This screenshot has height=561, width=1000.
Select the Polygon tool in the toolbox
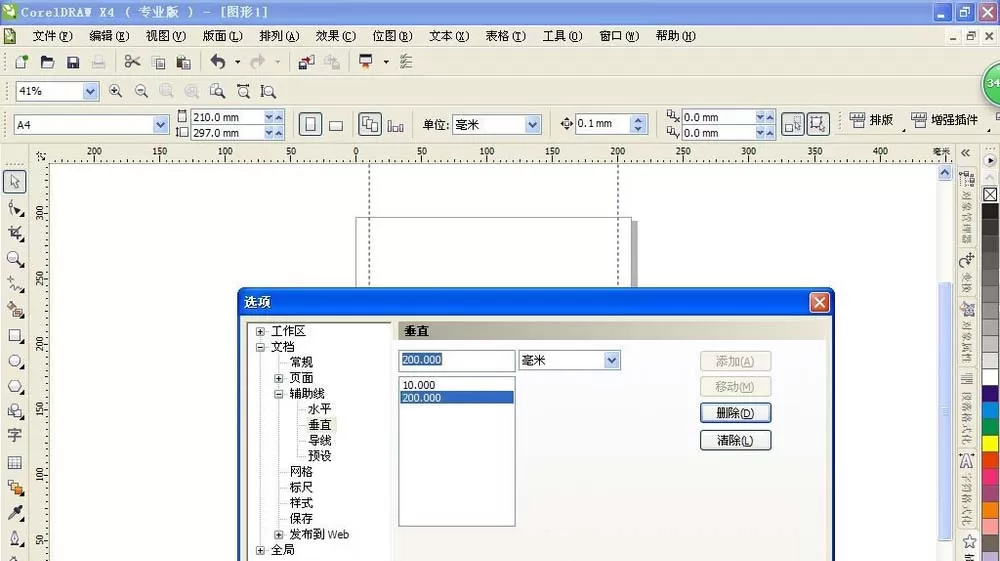pyautogui.click(x=15, y=386)
